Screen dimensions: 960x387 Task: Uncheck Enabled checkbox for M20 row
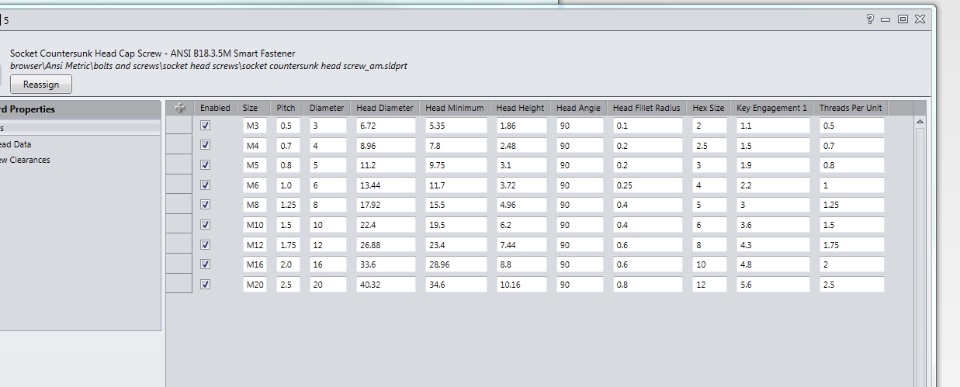pos(205,284)
